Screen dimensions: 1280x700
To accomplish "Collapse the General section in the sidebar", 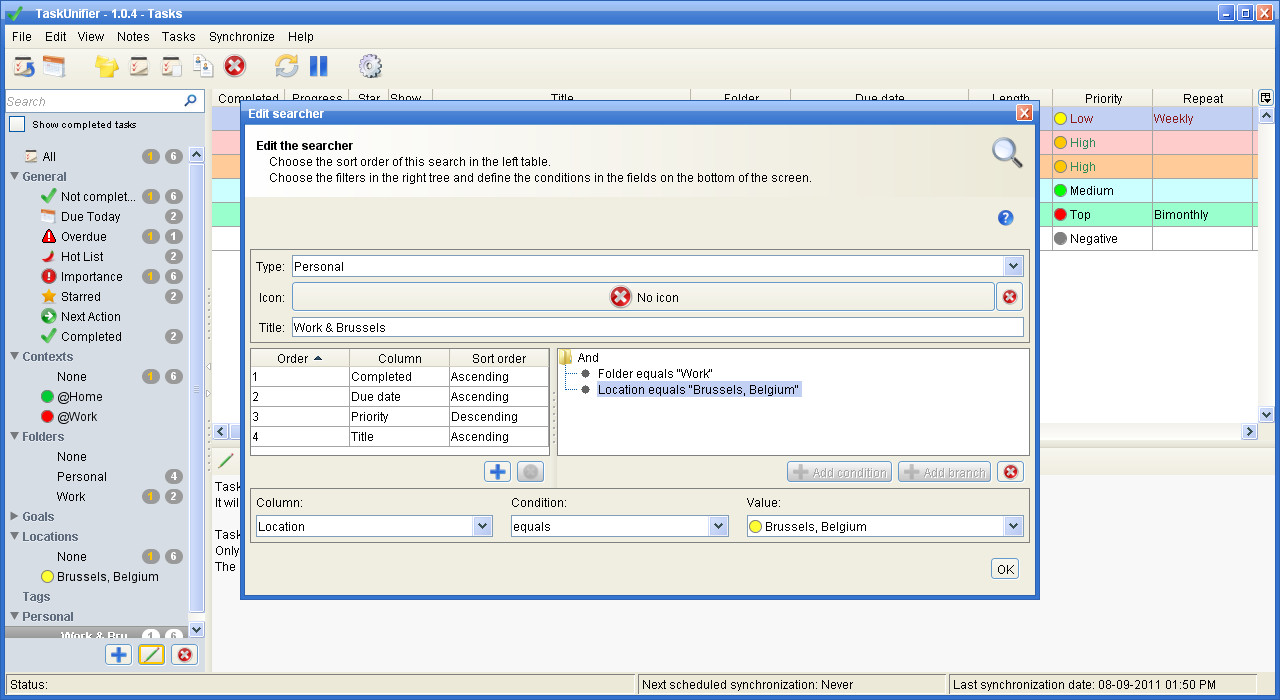I will point(15,177).
